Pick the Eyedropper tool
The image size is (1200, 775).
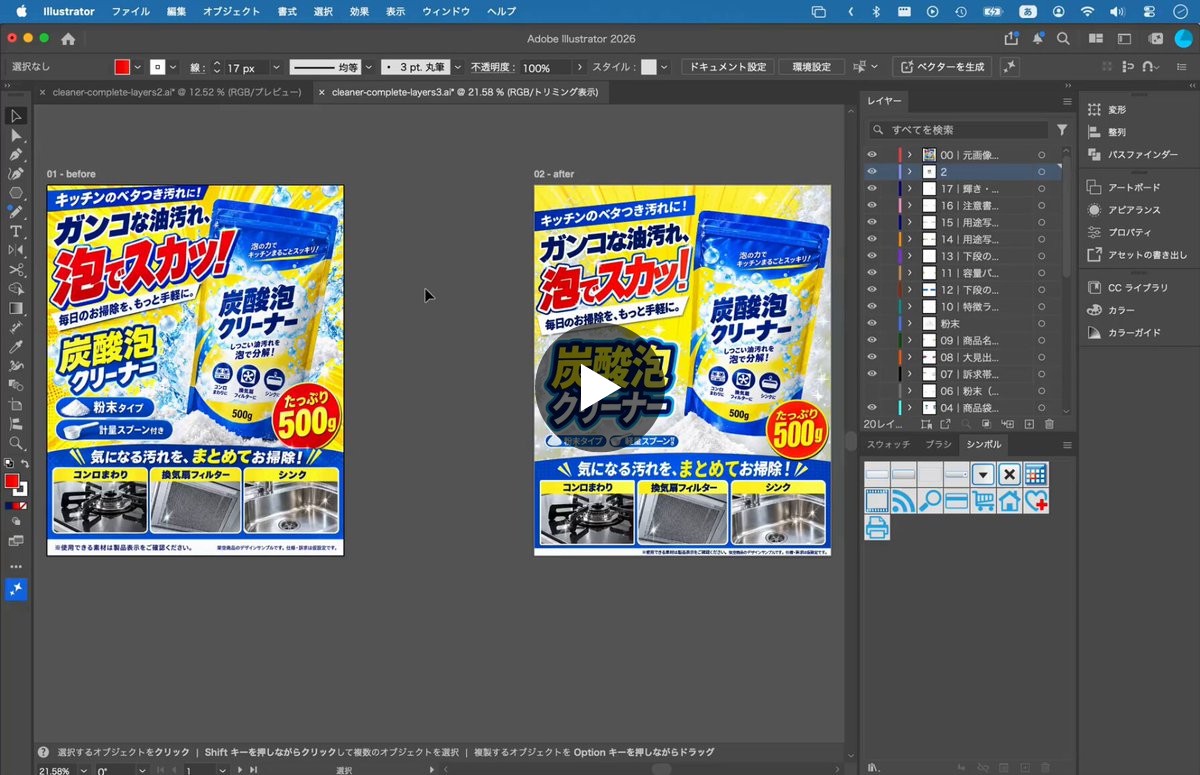(16, 347)
